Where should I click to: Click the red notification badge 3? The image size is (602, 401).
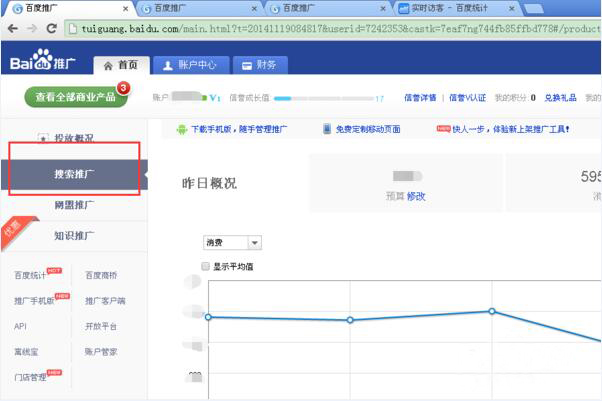pos(123,88)
